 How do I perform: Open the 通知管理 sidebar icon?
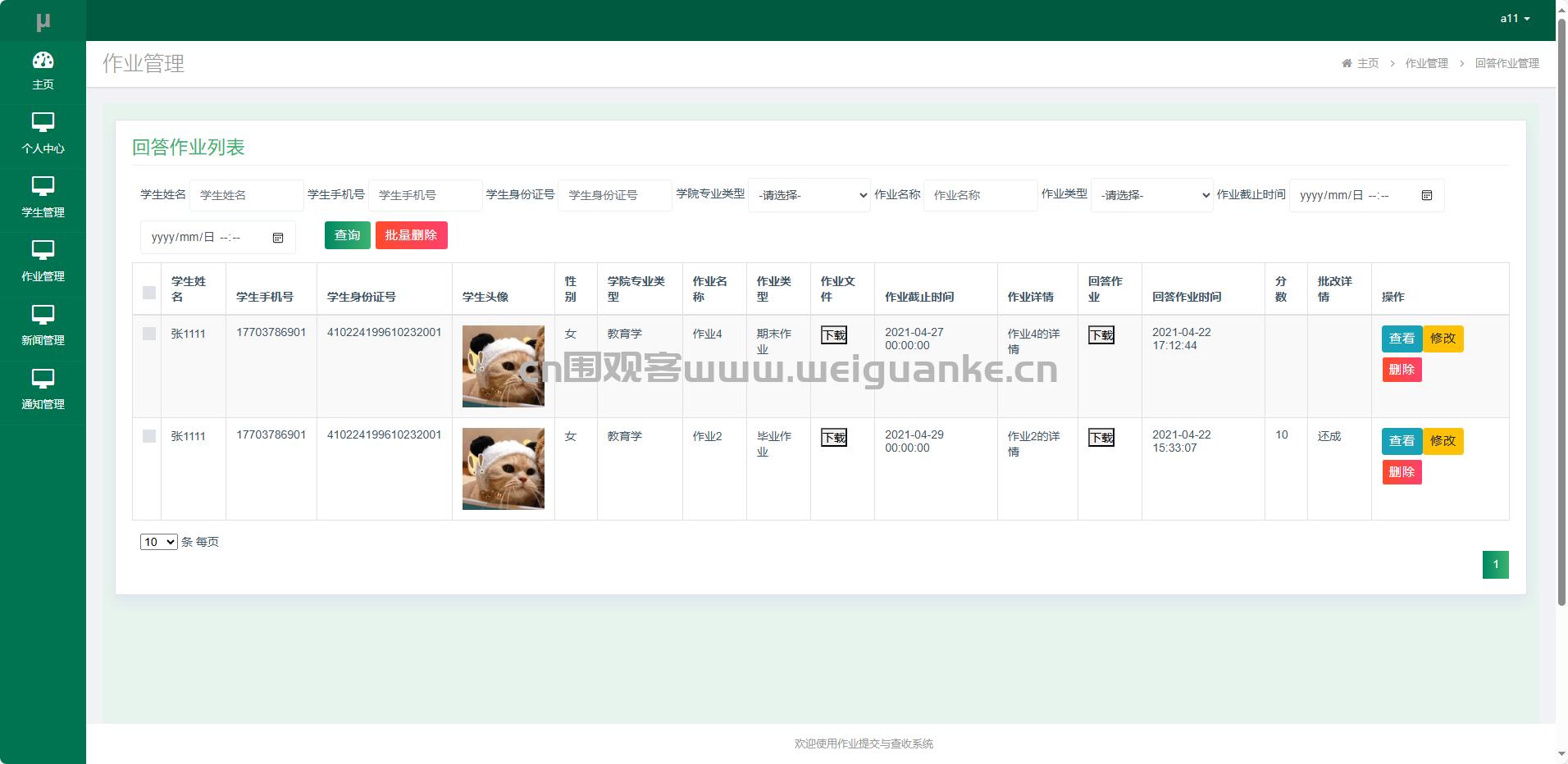coord(43,387)
